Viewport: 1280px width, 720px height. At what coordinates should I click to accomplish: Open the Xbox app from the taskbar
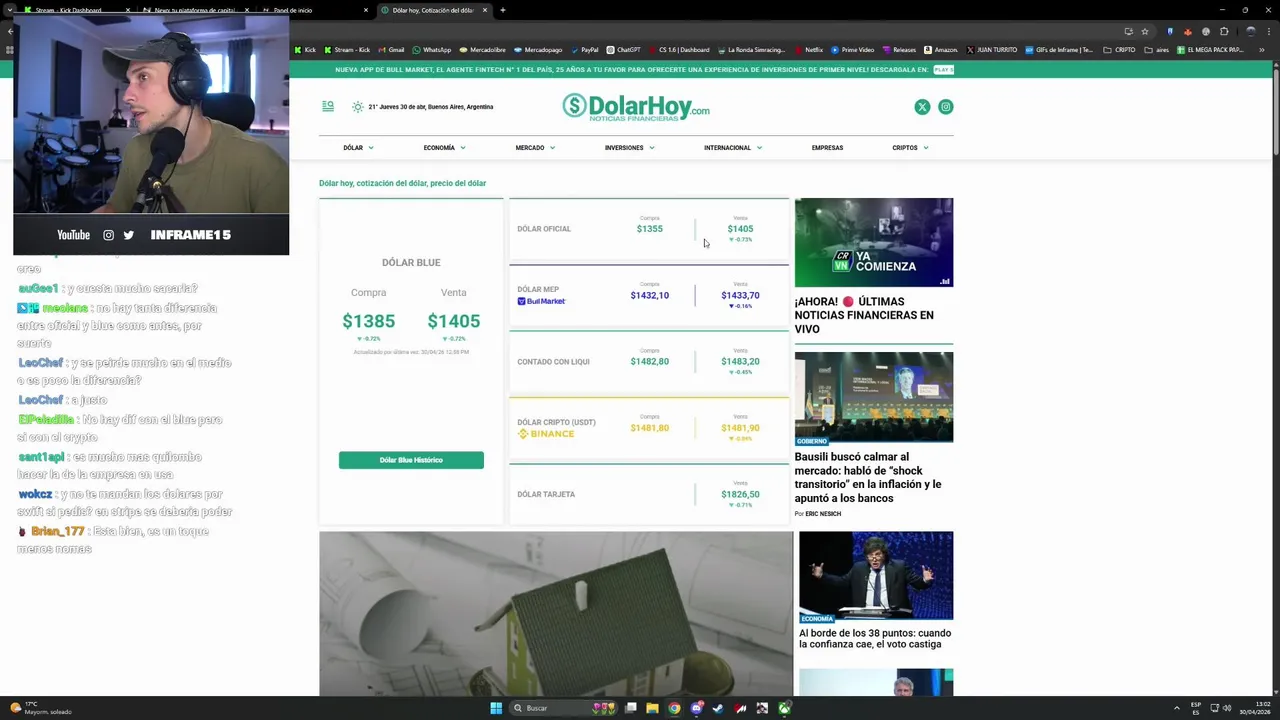pos(784,708)
